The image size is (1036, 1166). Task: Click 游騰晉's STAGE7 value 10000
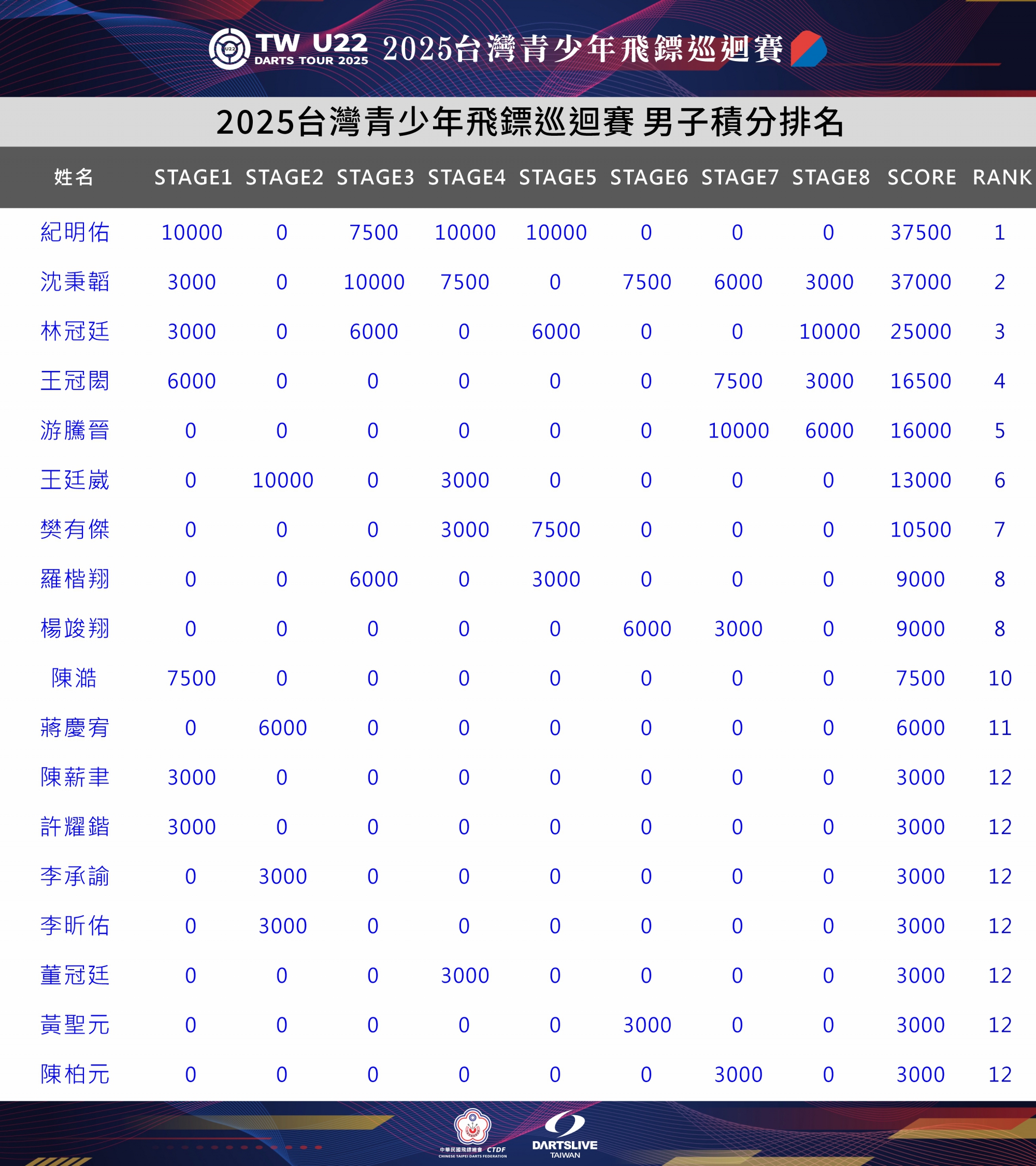[x=738, y=430]
